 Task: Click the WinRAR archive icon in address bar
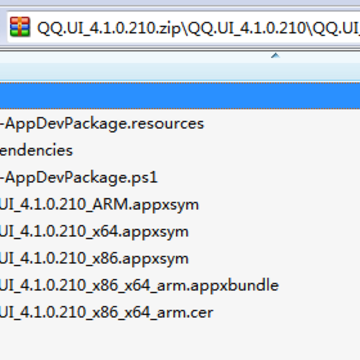pos(20,27)
